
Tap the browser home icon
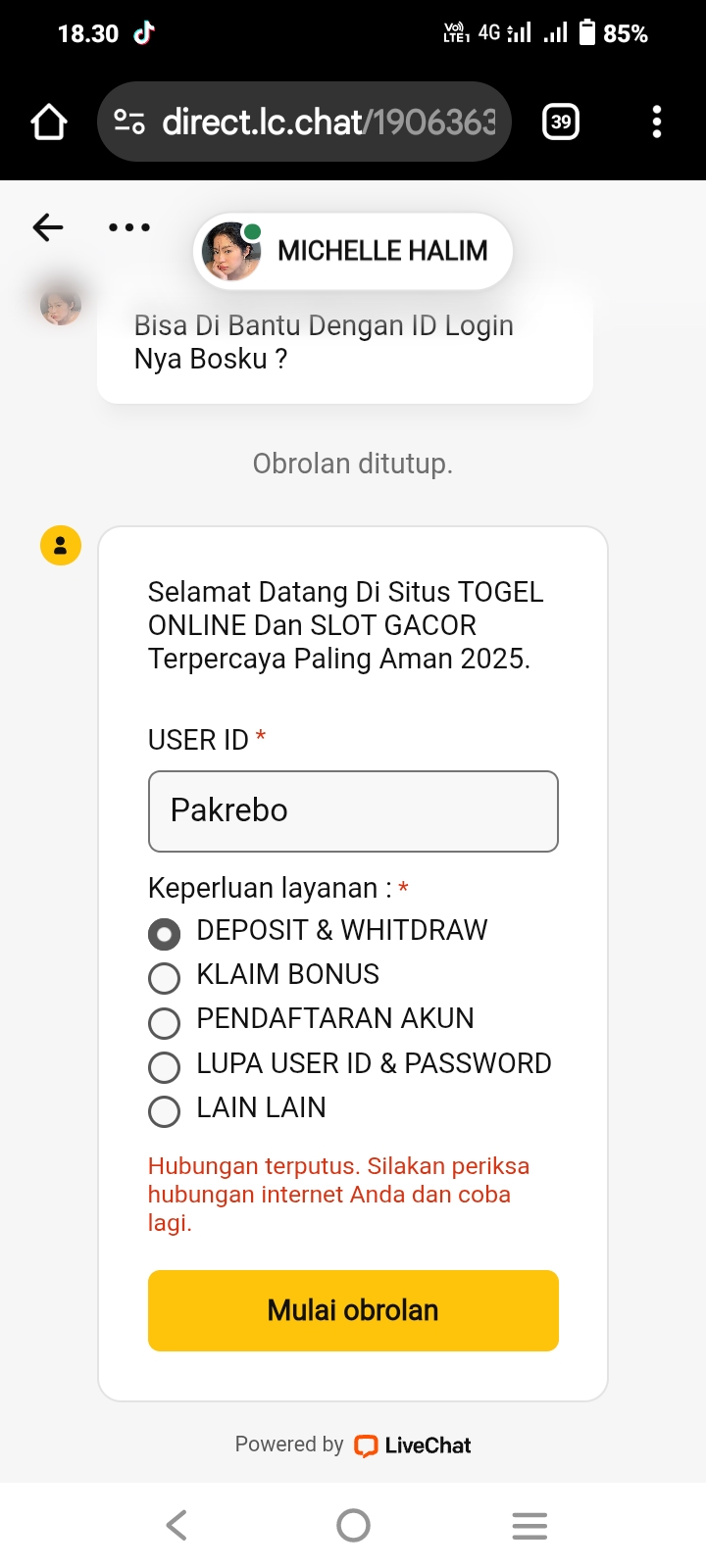[49, 122]
